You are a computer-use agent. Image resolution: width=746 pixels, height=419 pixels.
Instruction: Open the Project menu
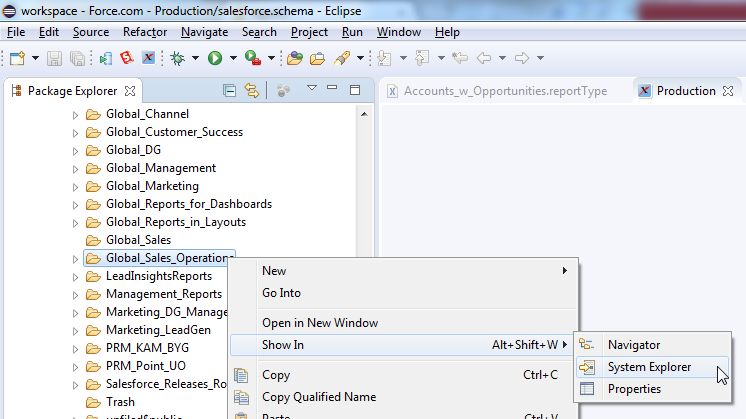click(x=309, y=32)
